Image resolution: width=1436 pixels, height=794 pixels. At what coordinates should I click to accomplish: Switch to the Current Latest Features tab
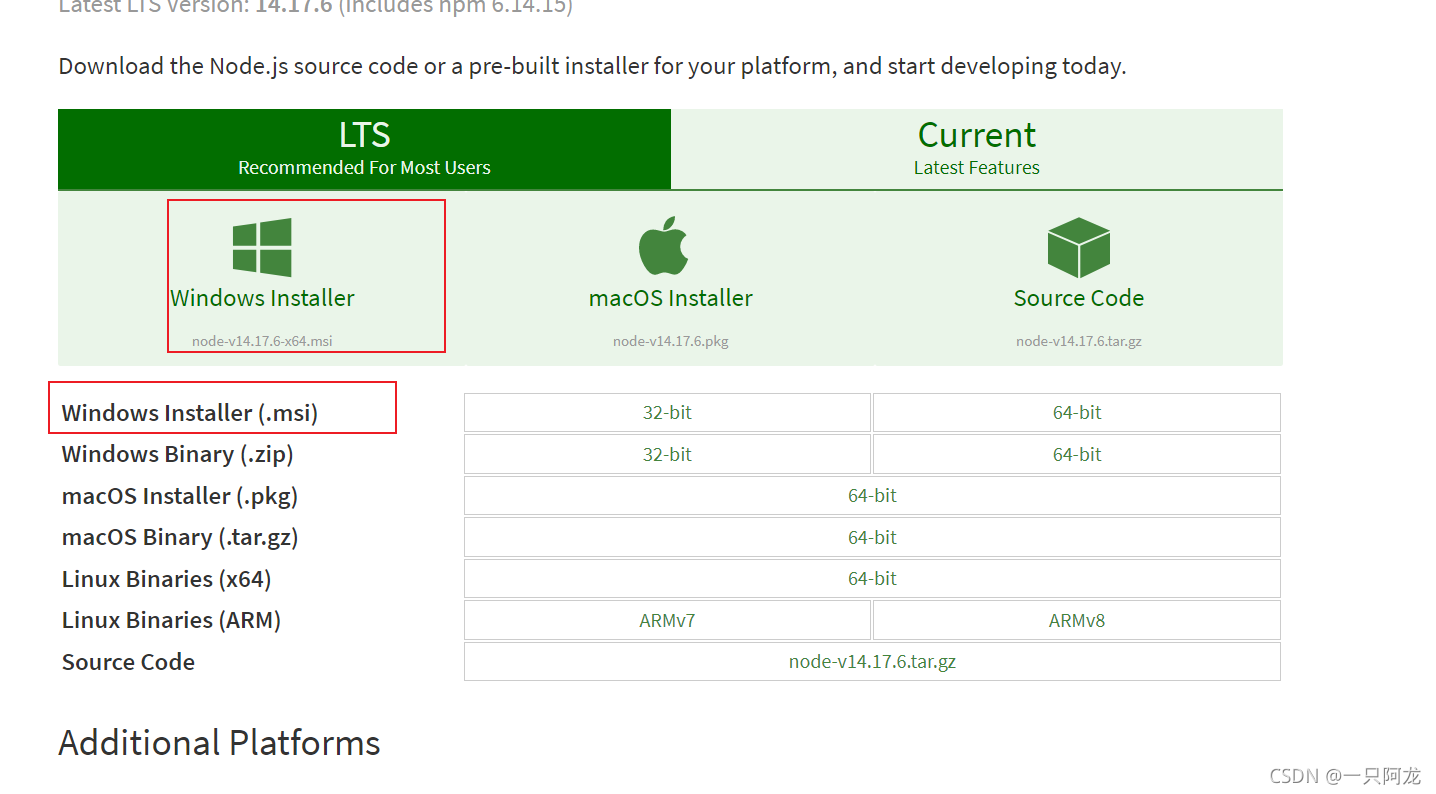977,149
